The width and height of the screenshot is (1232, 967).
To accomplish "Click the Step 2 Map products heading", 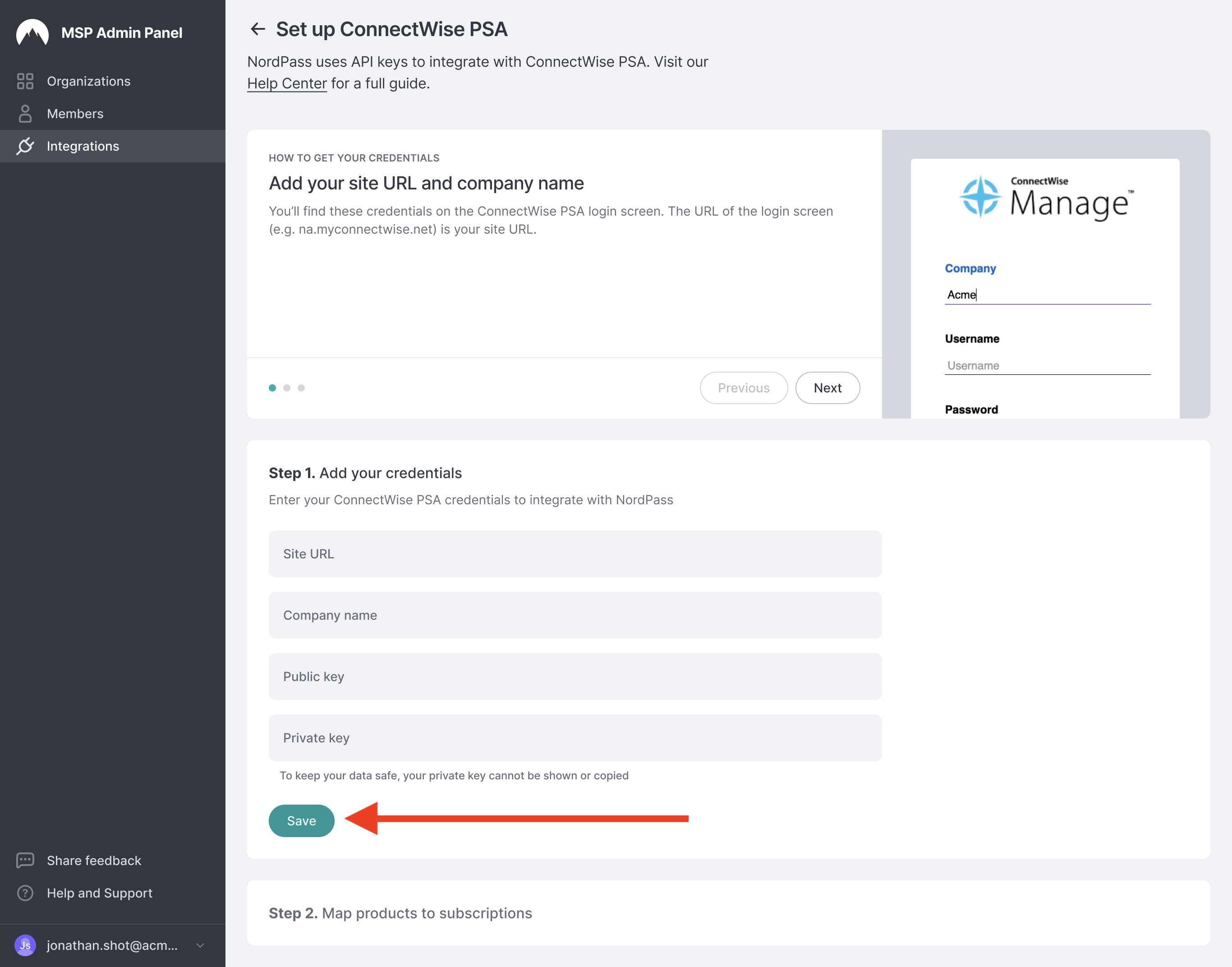I will (400, 912).
